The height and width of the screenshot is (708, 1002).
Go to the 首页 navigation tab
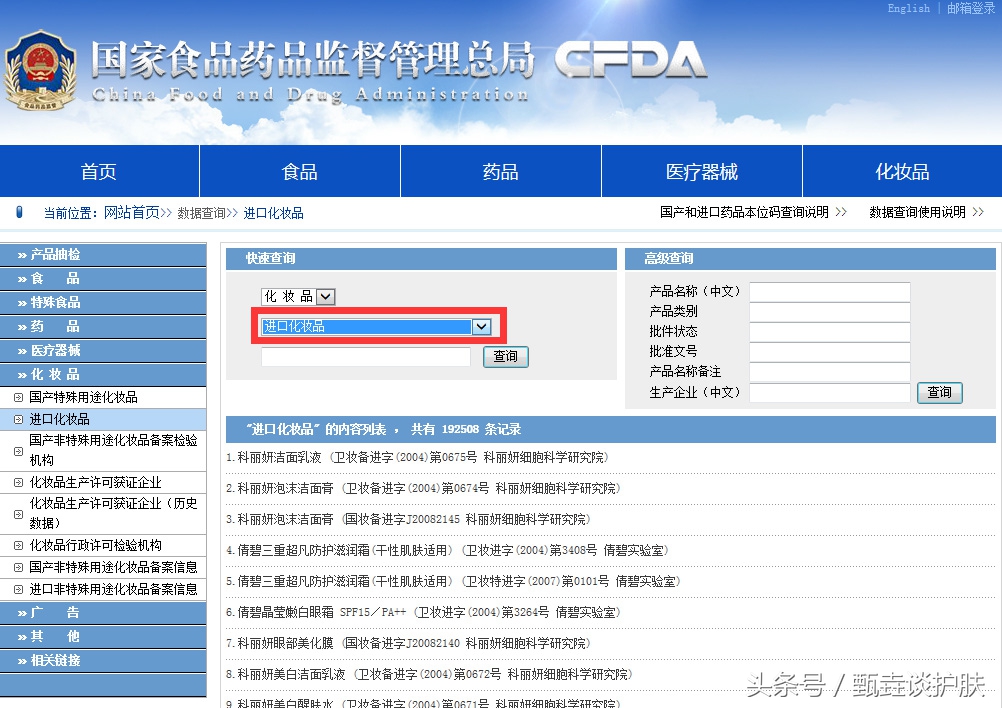pyautogui.click(x=99, y=171)
